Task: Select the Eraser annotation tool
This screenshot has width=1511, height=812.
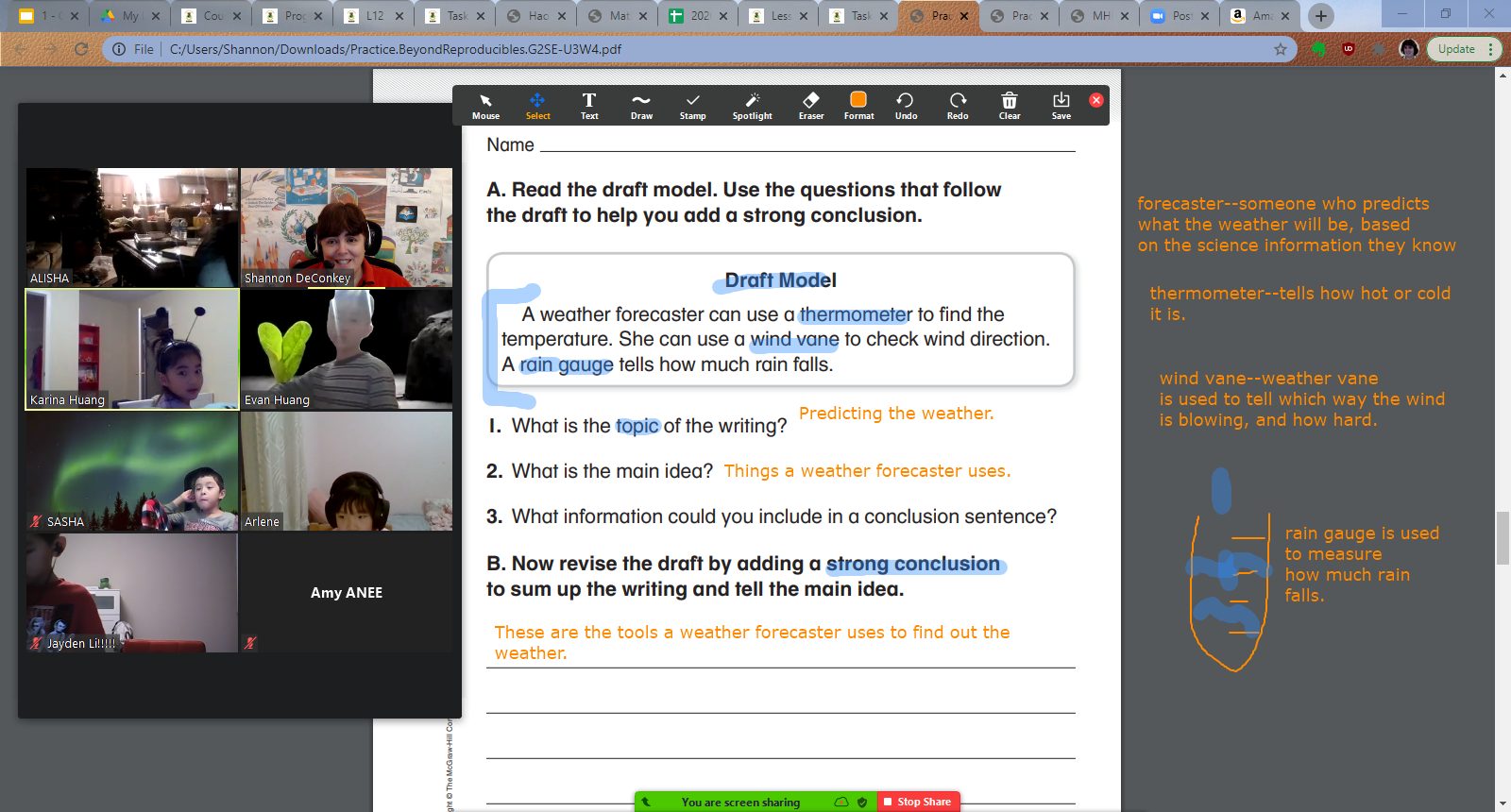Action: 811,106
